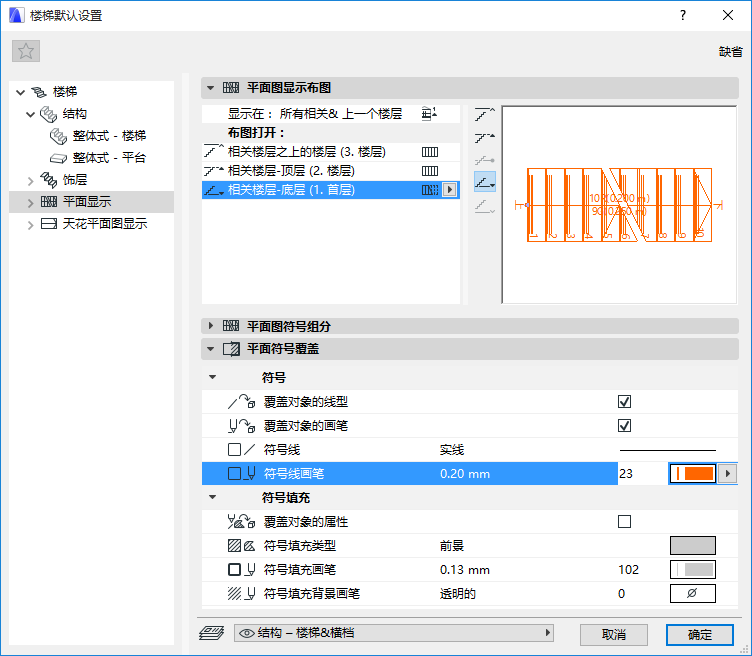The width and height of the screenshot is (752, 656).
Task: Open the orange 符号线画笔 color swatch
Action: click(x=693, y=473)
